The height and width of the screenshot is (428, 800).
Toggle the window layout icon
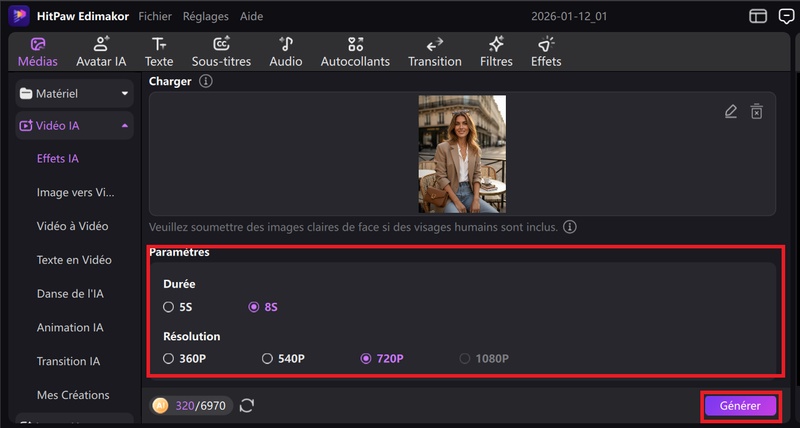[x=758, y=16]
